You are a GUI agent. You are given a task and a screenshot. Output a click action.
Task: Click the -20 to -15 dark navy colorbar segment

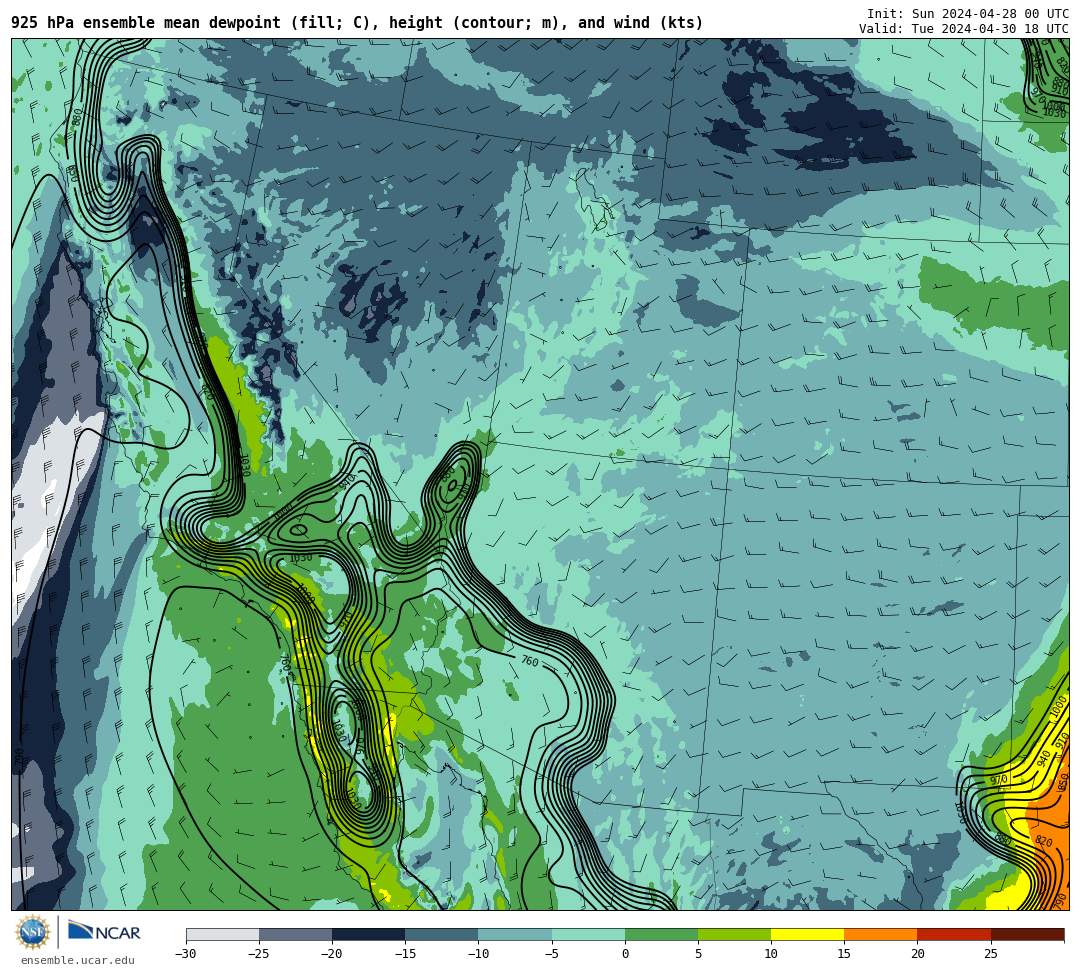368,934
